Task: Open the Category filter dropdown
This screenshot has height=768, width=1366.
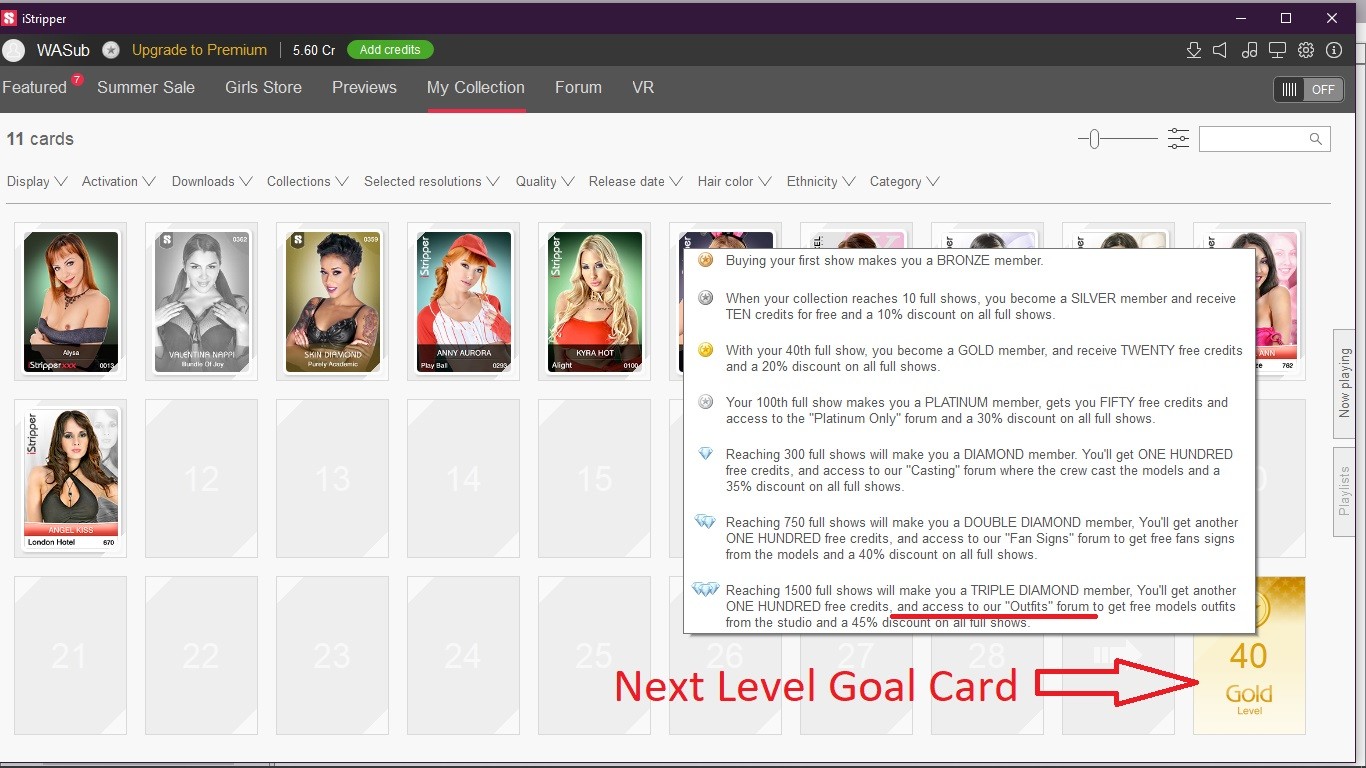Action: (x=904, y=181)
